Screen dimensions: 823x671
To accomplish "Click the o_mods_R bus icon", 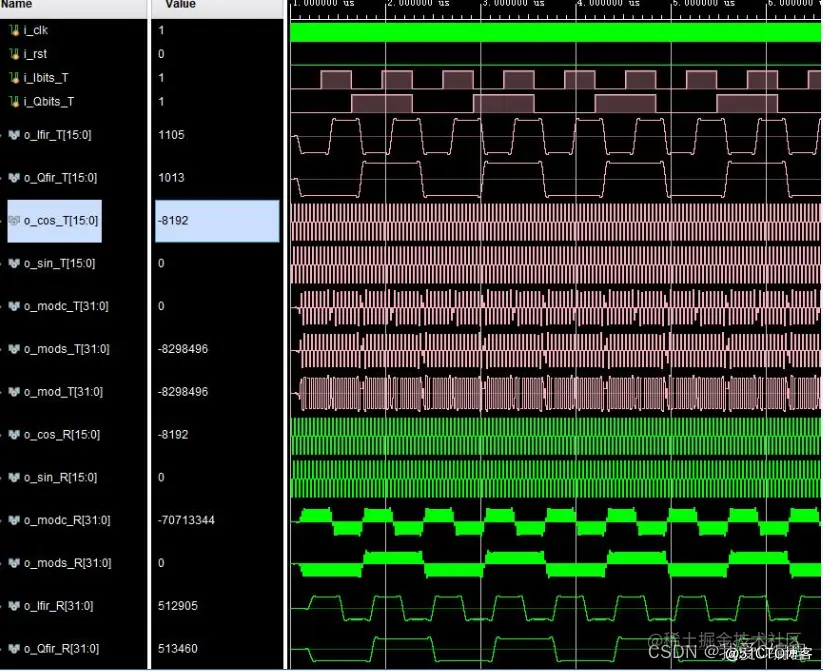I will click(x=14, y=563).
